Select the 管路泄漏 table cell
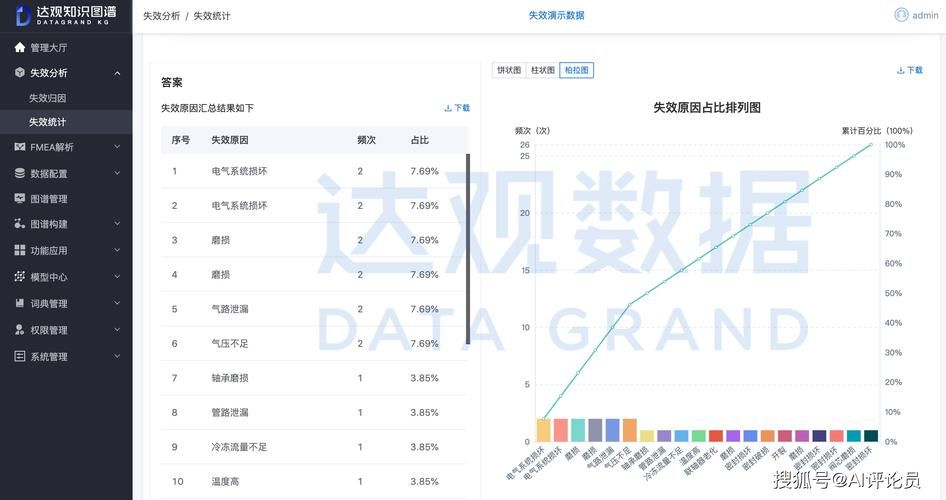The image size is (946, 500). click(x=230, y=412)
